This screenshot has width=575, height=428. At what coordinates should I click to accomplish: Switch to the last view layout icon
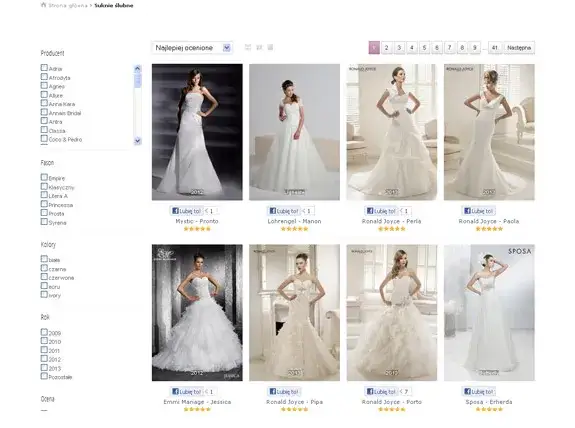270,47
